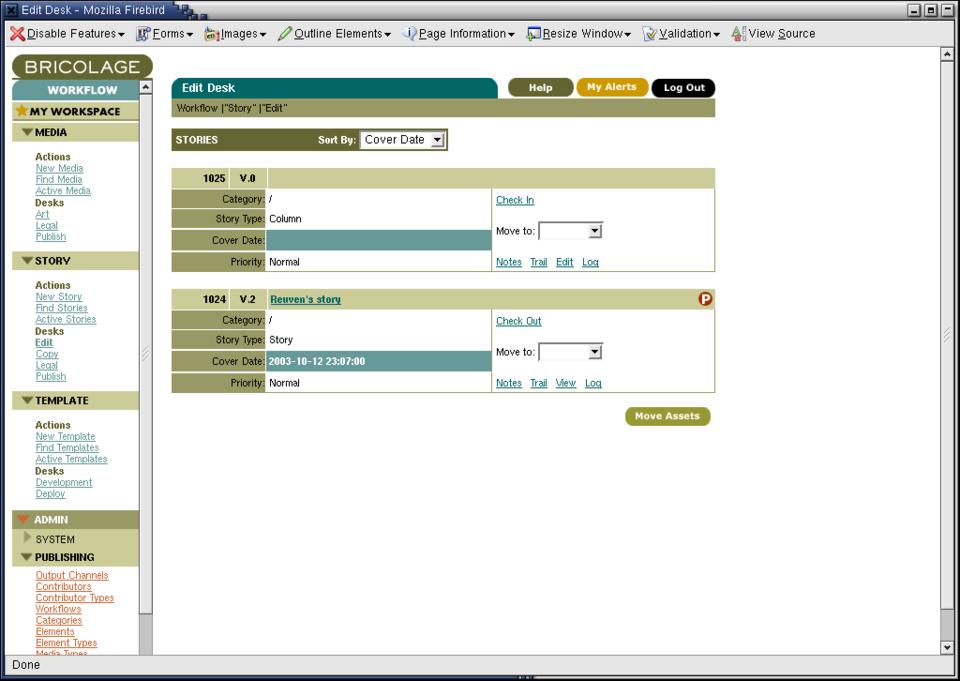This screenshot has height=681, width=960.
Task: Click the Validation checkmark icon
Action: 650,34
